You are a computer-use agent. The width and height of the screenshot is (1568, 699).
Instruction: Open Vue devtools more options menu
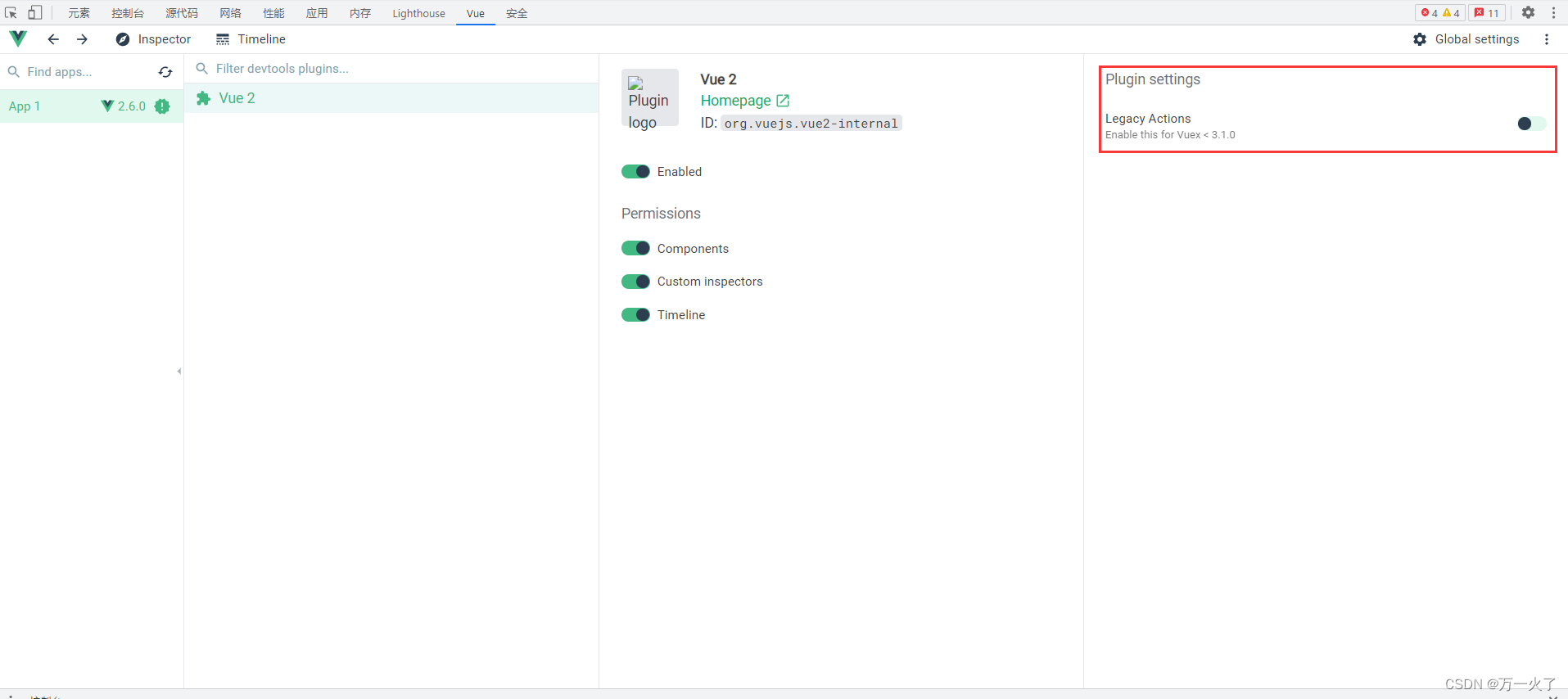[x=1546, y=39]
